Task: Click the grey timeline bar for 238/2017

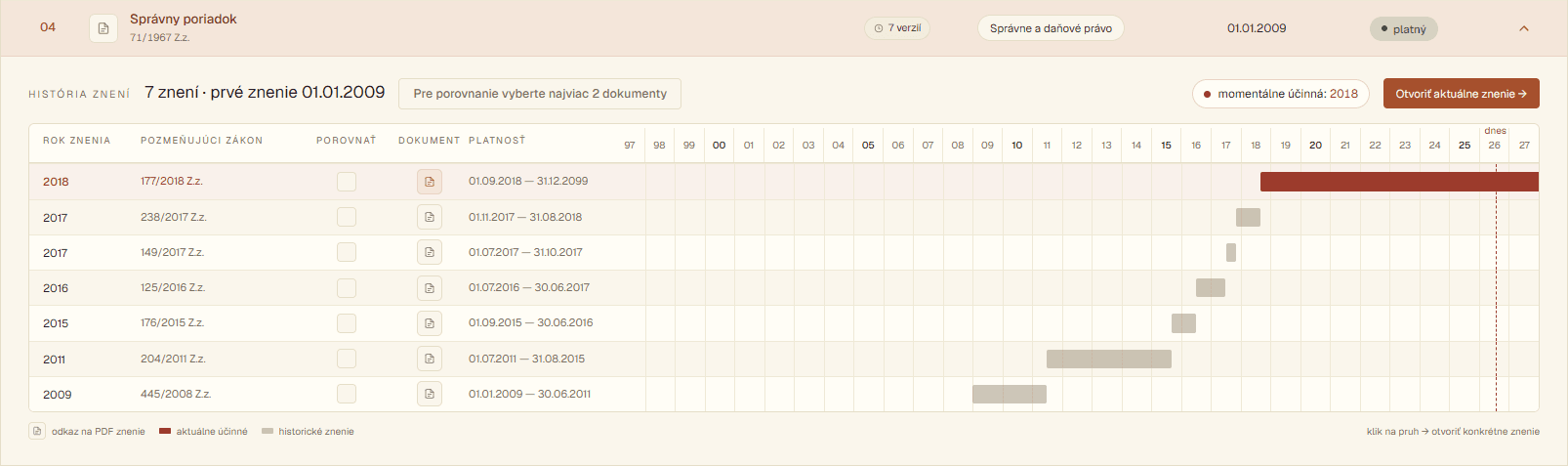Action: coord(1248,217)
